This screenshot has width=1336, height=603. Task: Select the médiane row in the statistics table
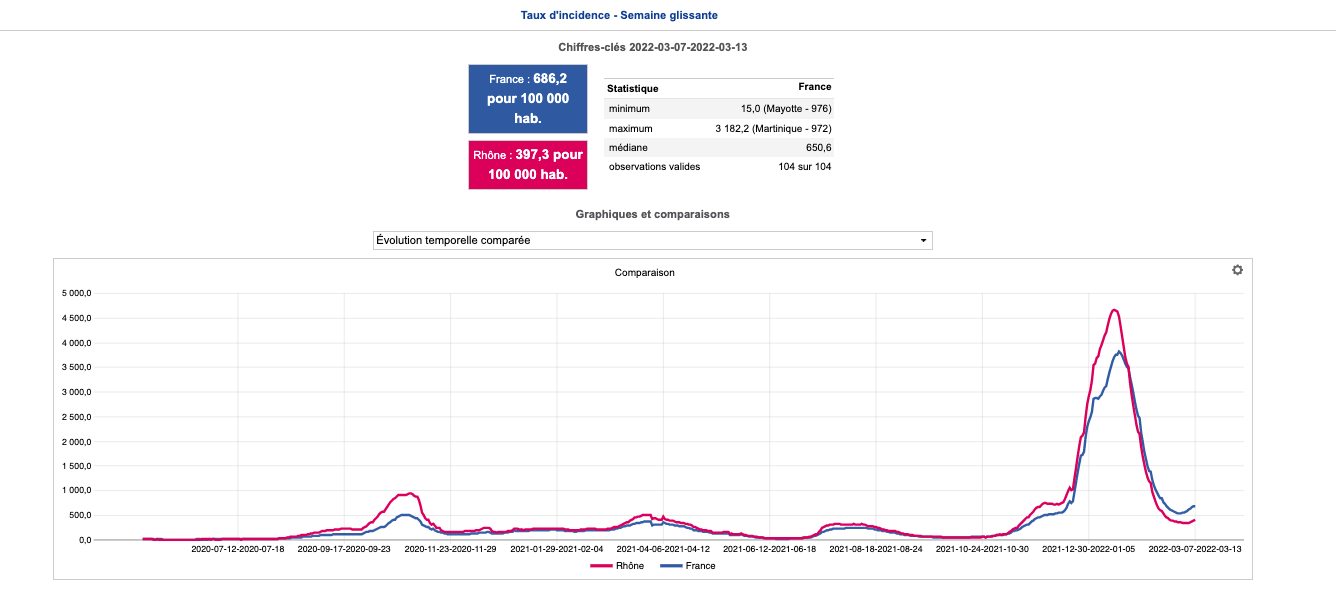718,148
